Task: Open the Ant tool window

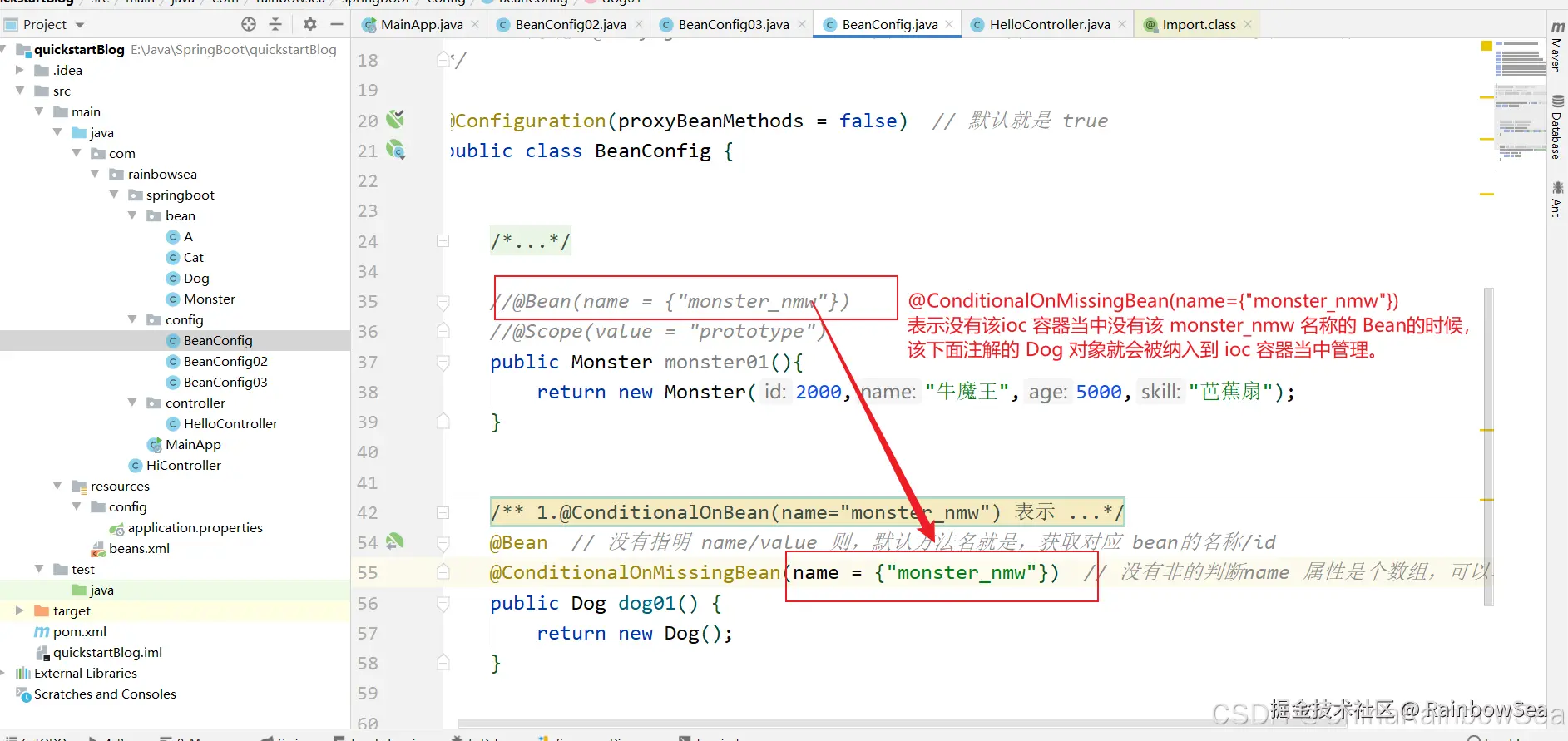Action: coord(1557,198)
